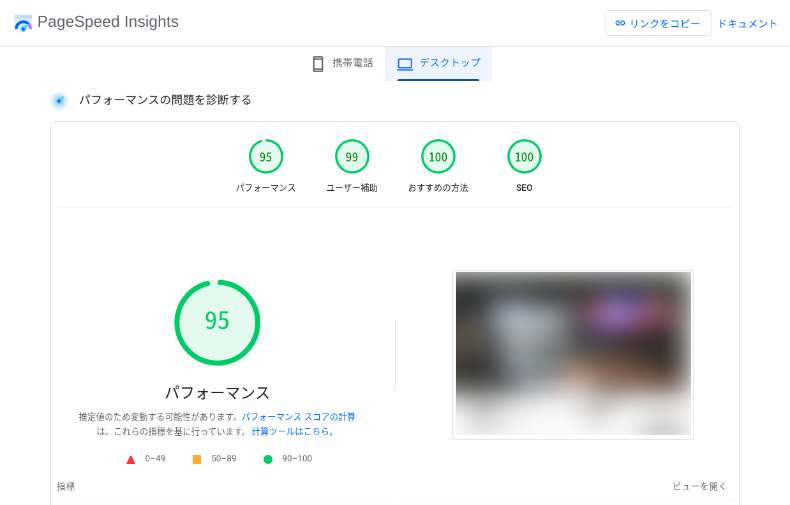The width and height of the screenshot is (790, 505).
Task: Click the large パフォーマンス heading text
Action: (x=217, y=393)
